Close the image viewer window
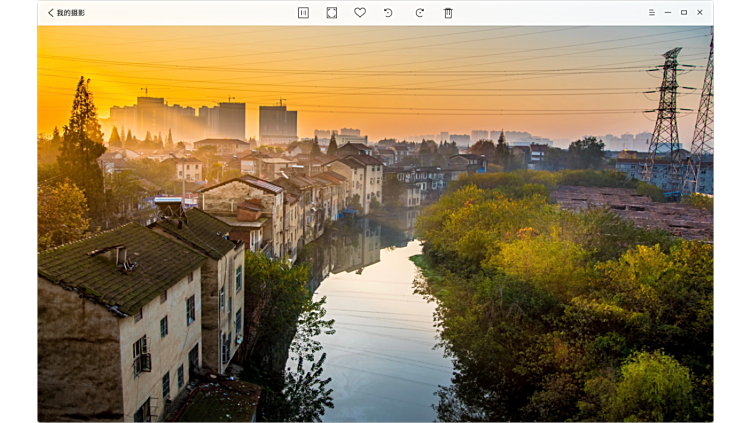Screen dimensions: 752x423 [x=700, y=13]
